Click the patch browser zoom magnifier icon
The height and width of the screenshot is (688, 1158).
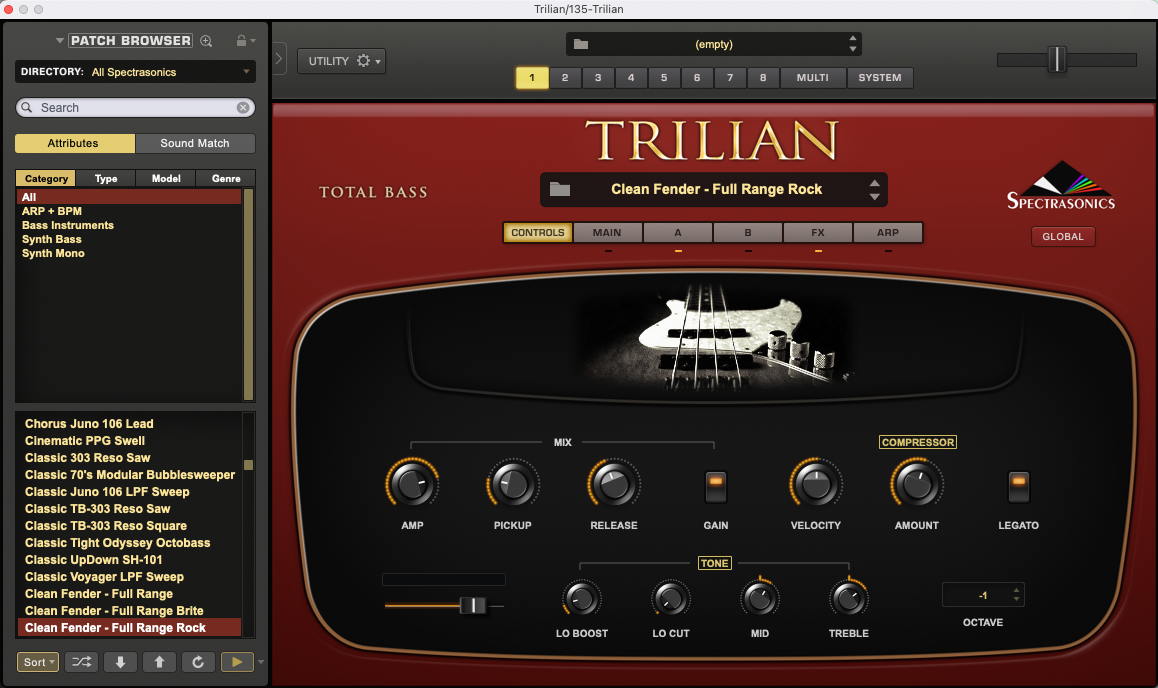coord(206,41)
